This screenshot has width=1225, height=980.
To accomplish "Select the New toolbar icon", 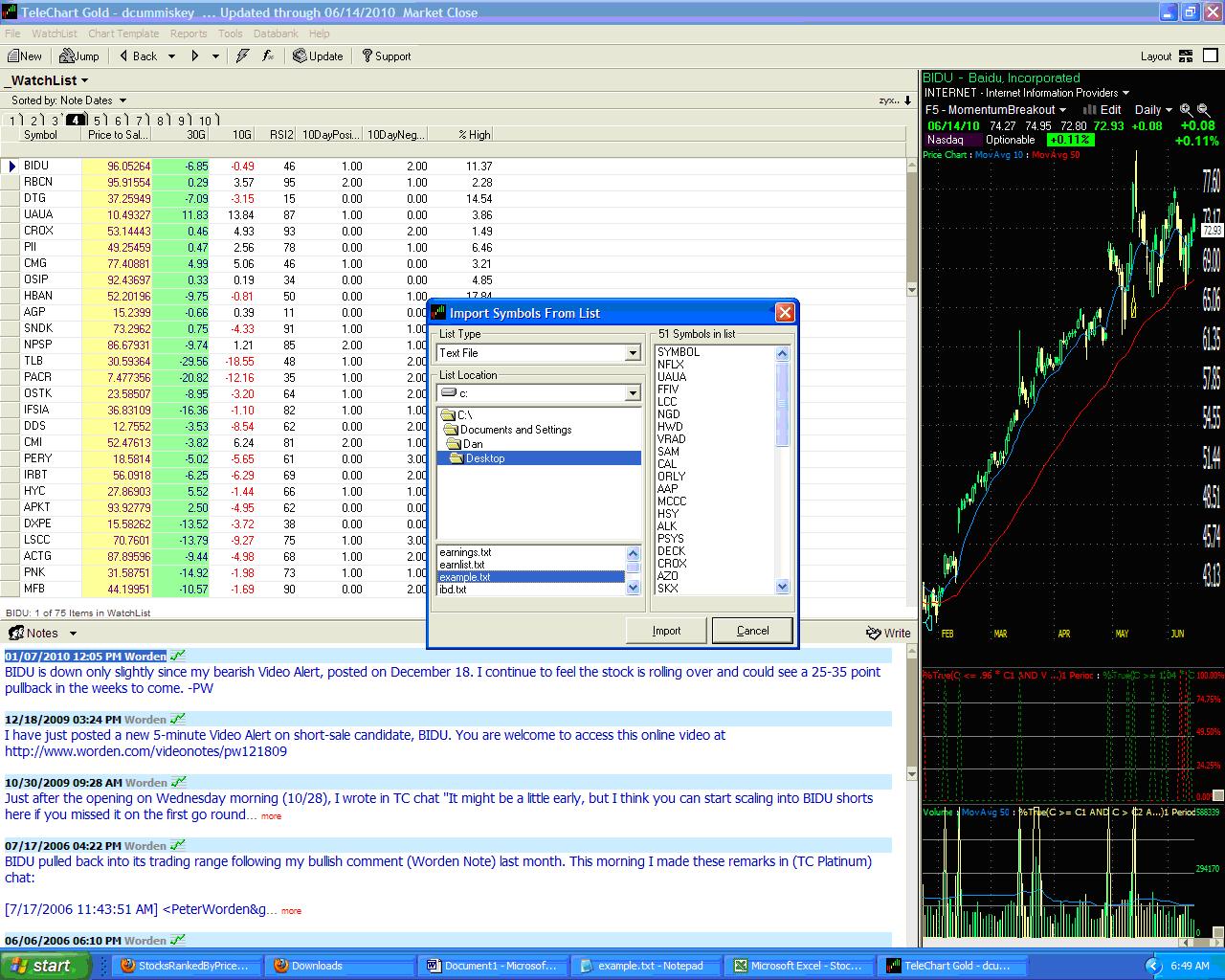I will pyautogui.click(x=24, y=56).
